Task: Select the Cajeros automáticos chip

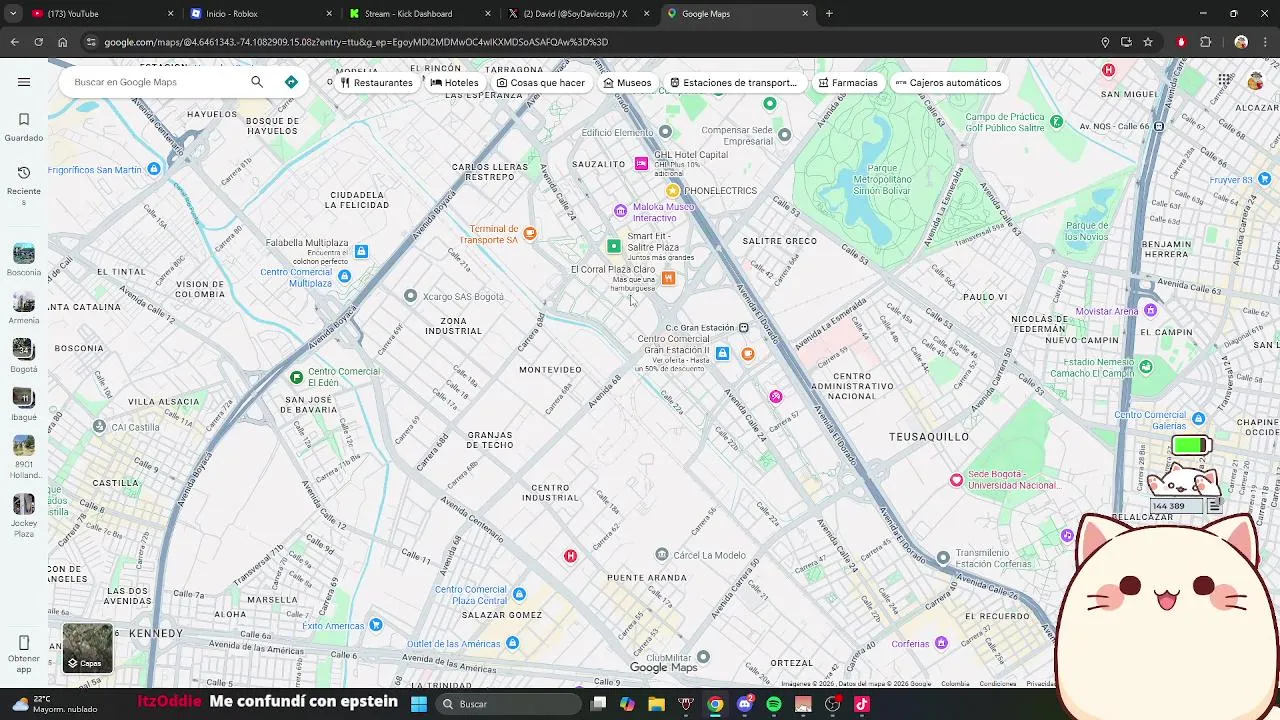Action: pyautogui.click(x=948, y=83)
